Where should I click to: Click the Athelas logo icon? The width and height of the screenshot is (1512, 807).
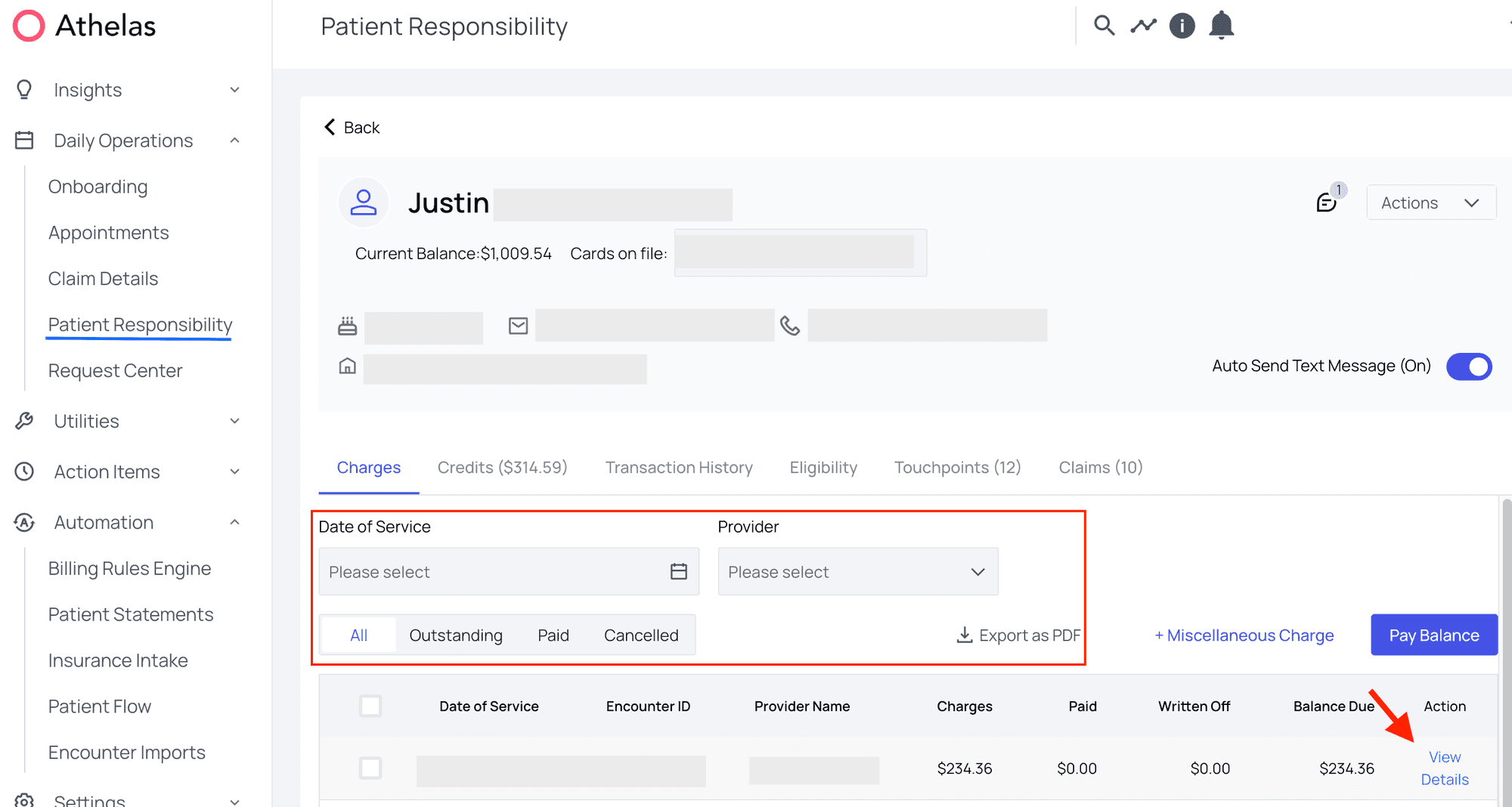pyautogui.click(x=29, y=26)
